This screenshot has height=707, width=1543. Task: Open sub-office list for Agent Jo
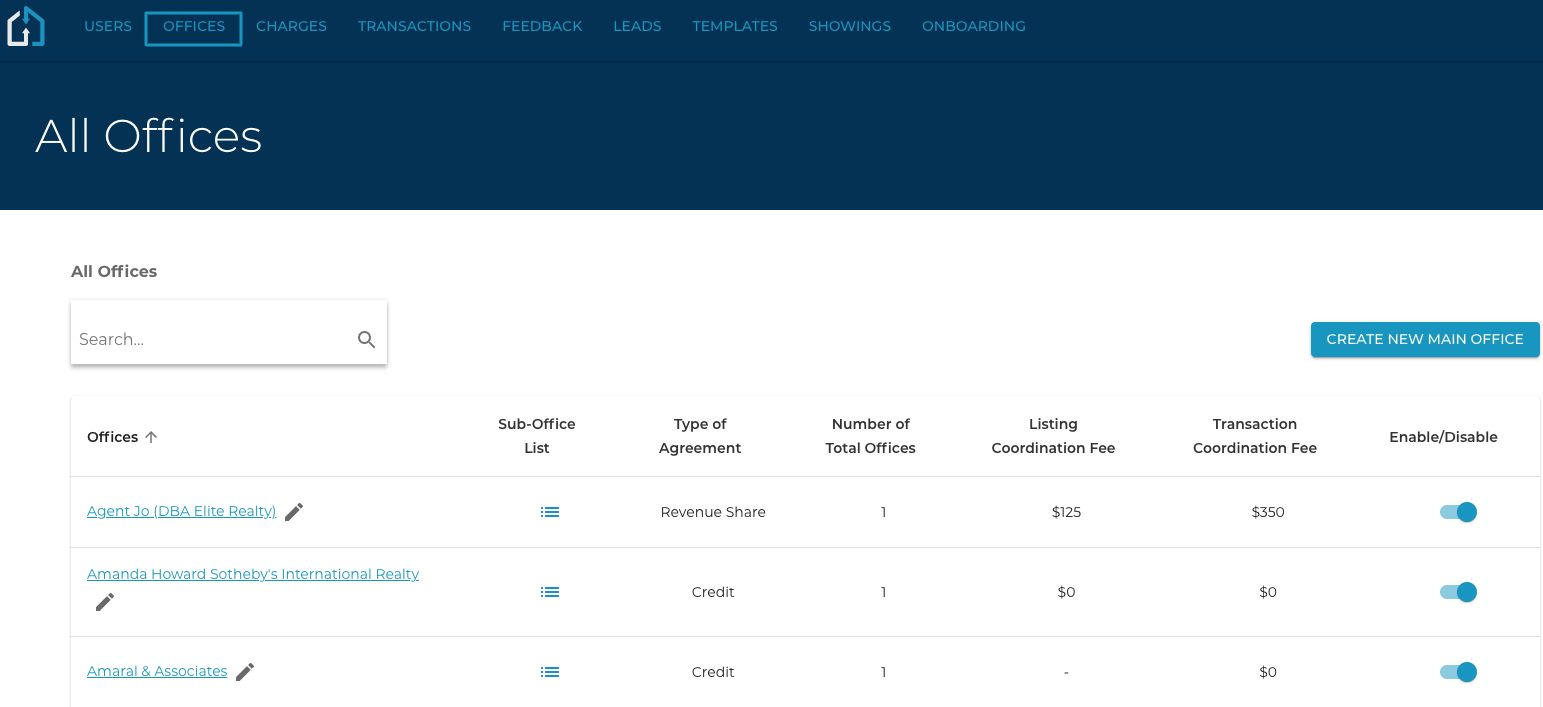pyautogui.click(x=550, y=512)
